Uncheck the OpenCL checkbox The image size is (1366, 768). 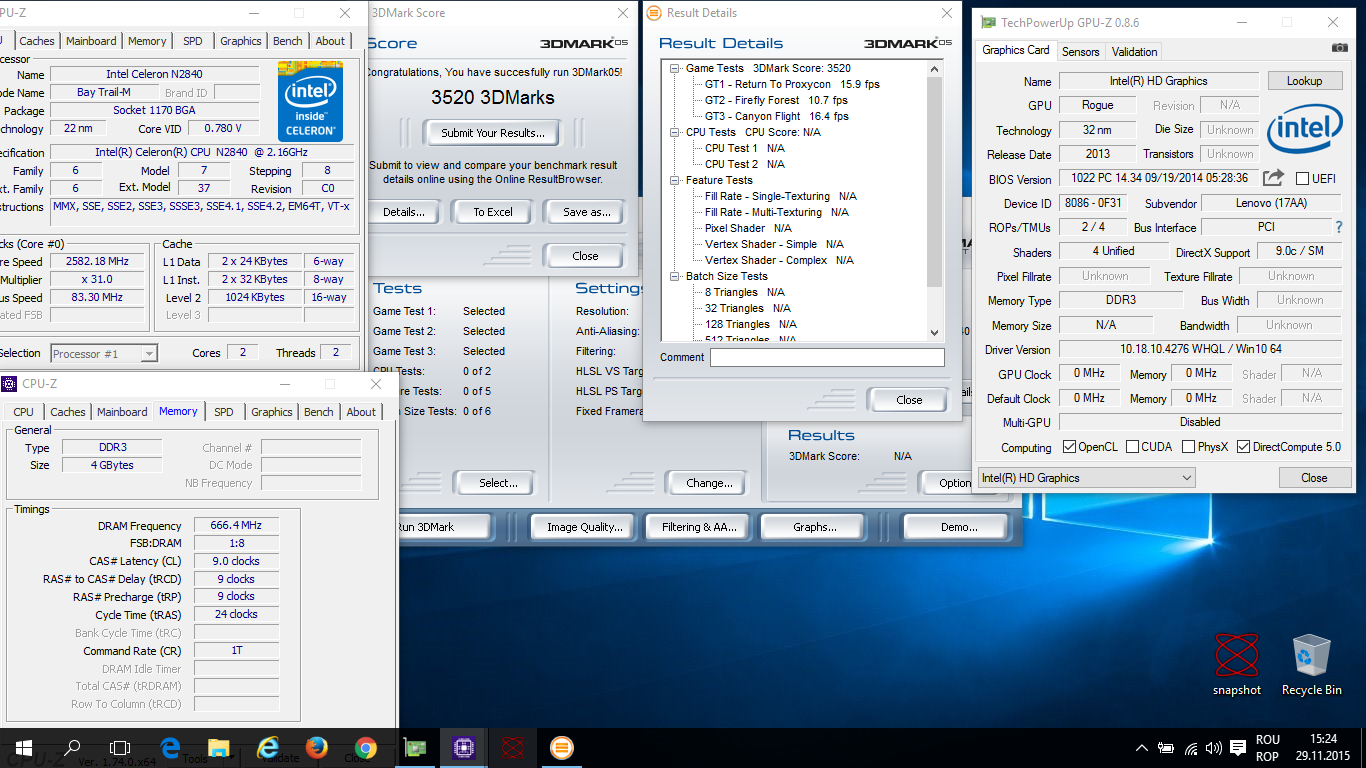1069,447
